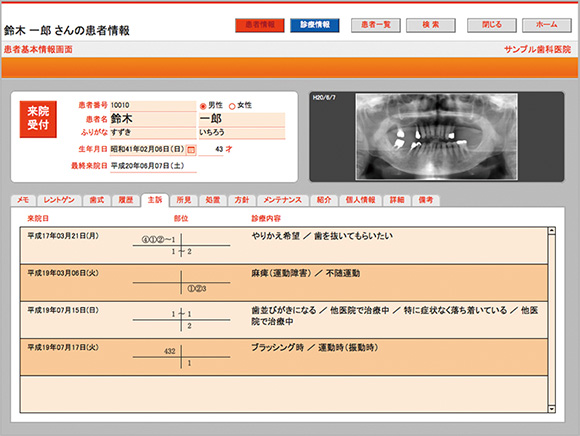Click the red 来院受付 reception button
The image size is (580, 436).
(x=38, y=119)
